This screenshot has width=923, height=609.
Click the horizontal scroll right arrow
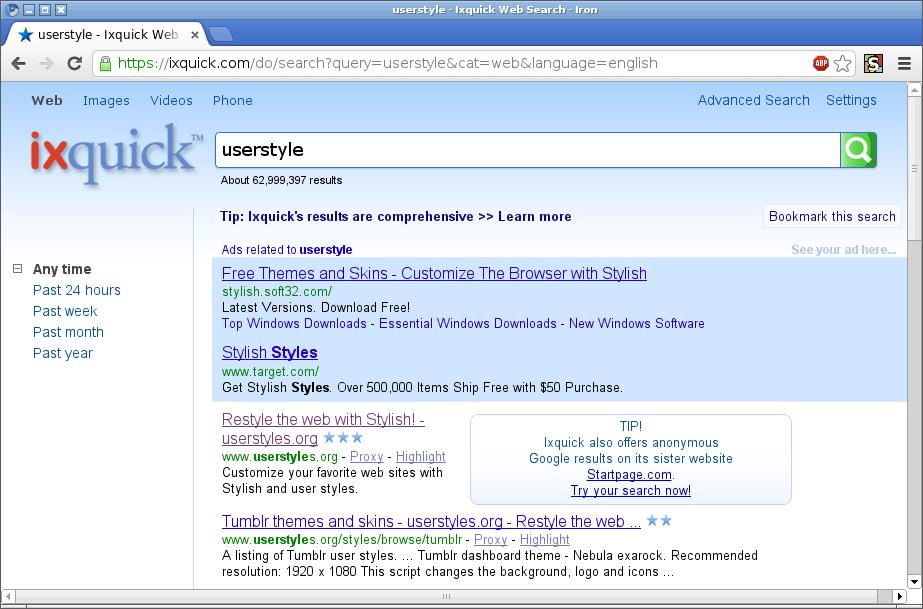[899, 596]
